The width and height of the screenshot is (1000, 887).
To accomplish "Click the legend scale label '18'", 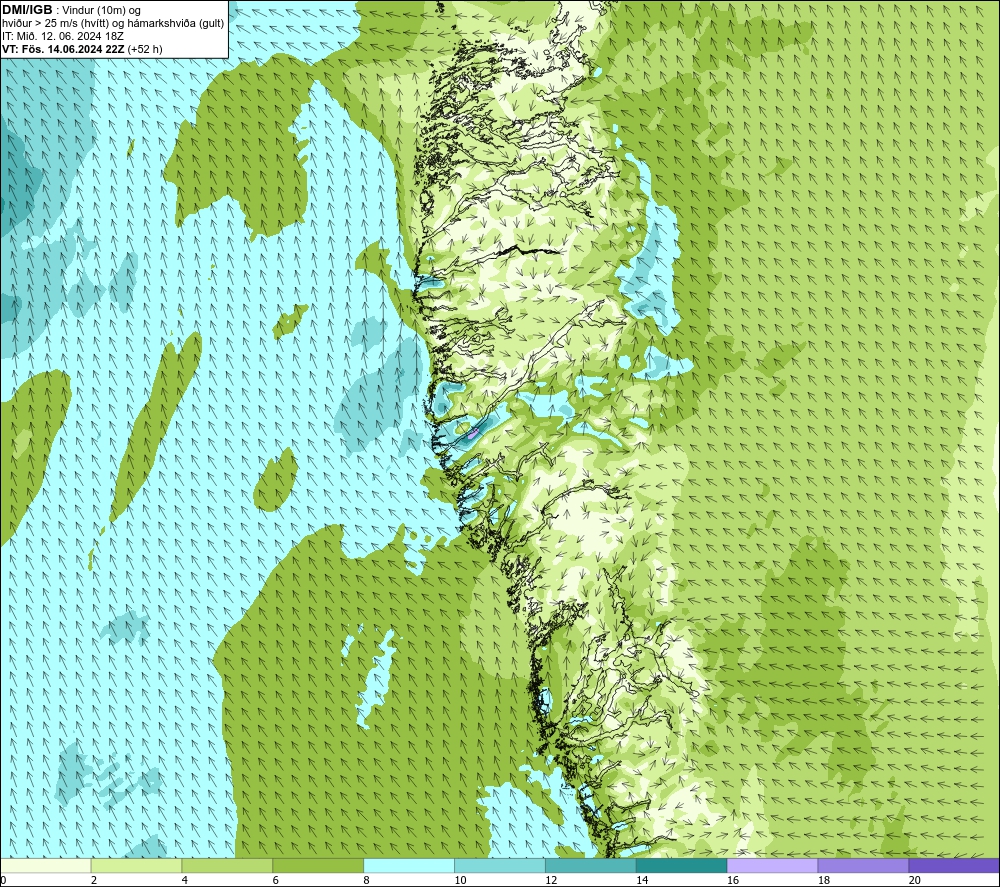I will (823, 880).
